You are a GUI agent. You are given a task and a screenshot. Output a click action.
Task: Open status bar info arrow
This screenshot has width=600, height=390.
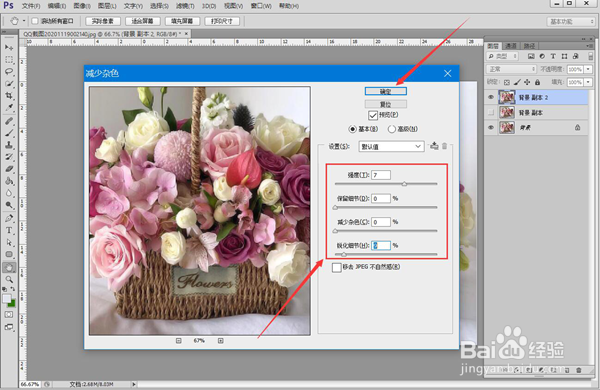click(x=134, y=384)
